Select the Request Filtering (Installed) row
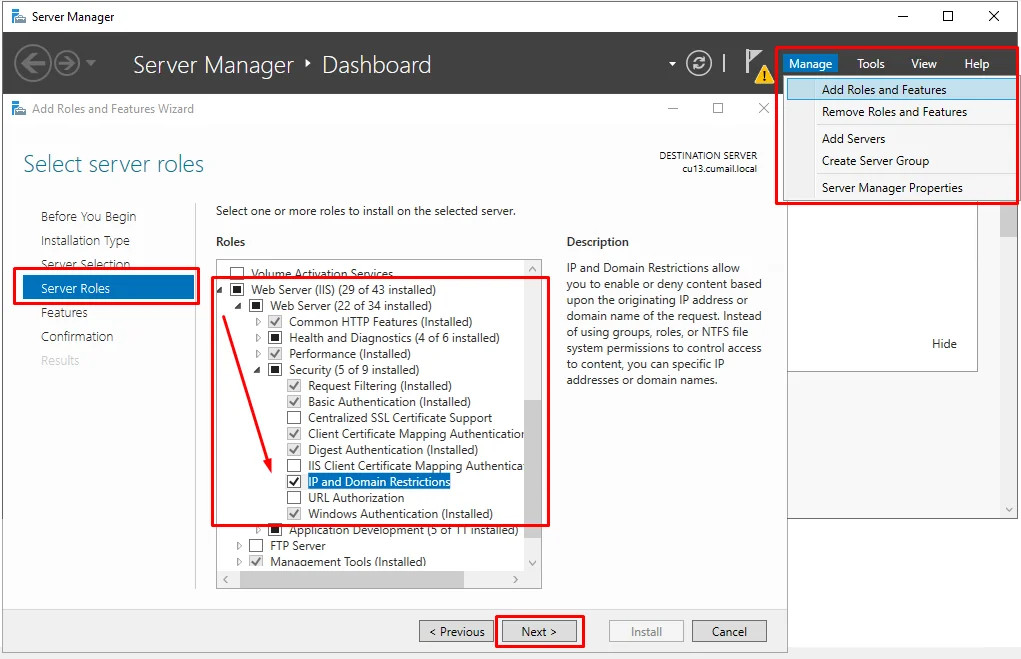Viewport: 1021px width, 659px height. coord(380,386)
